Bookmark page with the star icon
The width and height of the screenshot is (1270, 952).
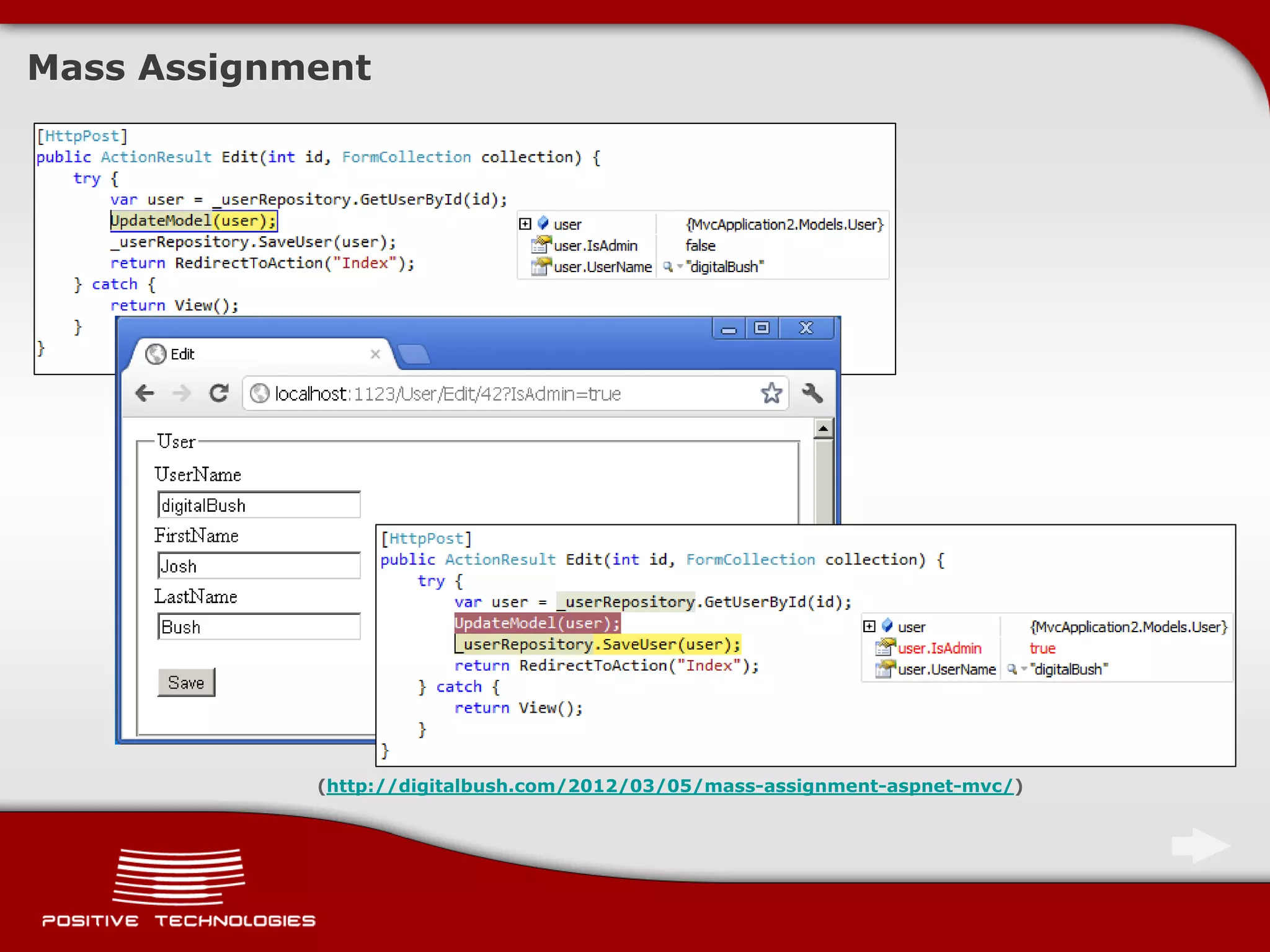(x=771, y=393)
